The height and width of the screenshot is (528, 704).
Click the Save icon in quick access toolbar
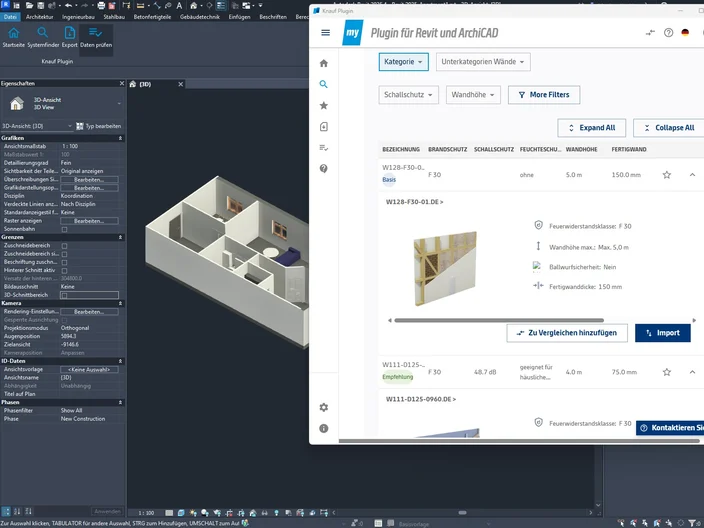[x=41, y=5]
